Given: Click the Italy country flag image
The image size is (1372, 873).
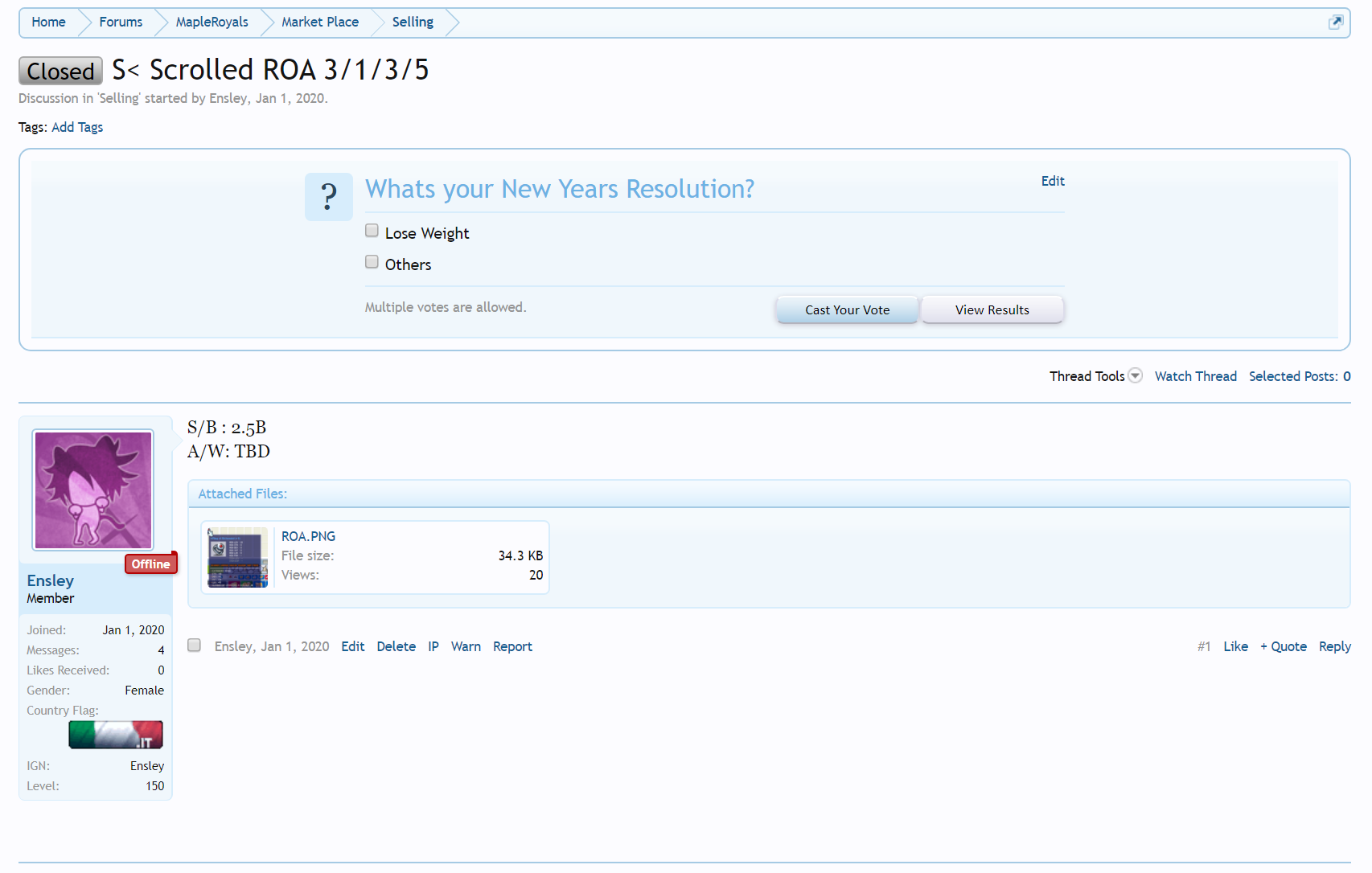Looking at the screenshot, I should pyautogui.click(x=116, y=735).
